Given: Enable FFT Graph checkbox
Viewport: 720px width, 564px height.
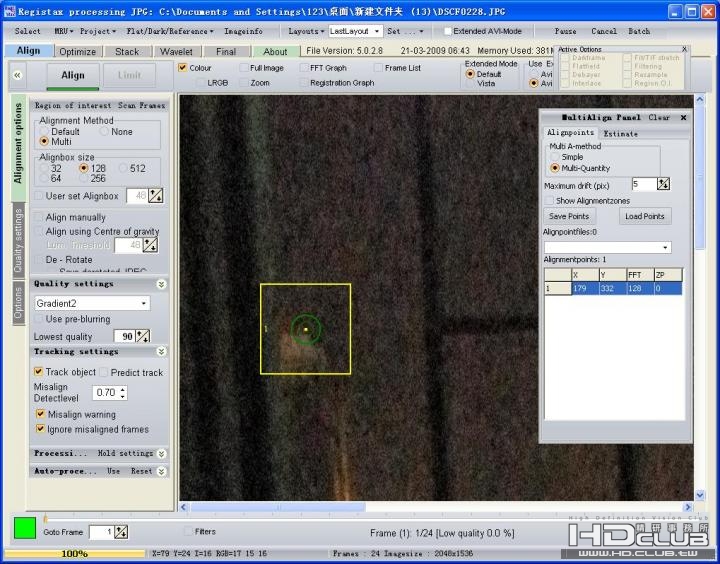Looking at the screenshot, I should pyautogui.click(x=304, y=68).
